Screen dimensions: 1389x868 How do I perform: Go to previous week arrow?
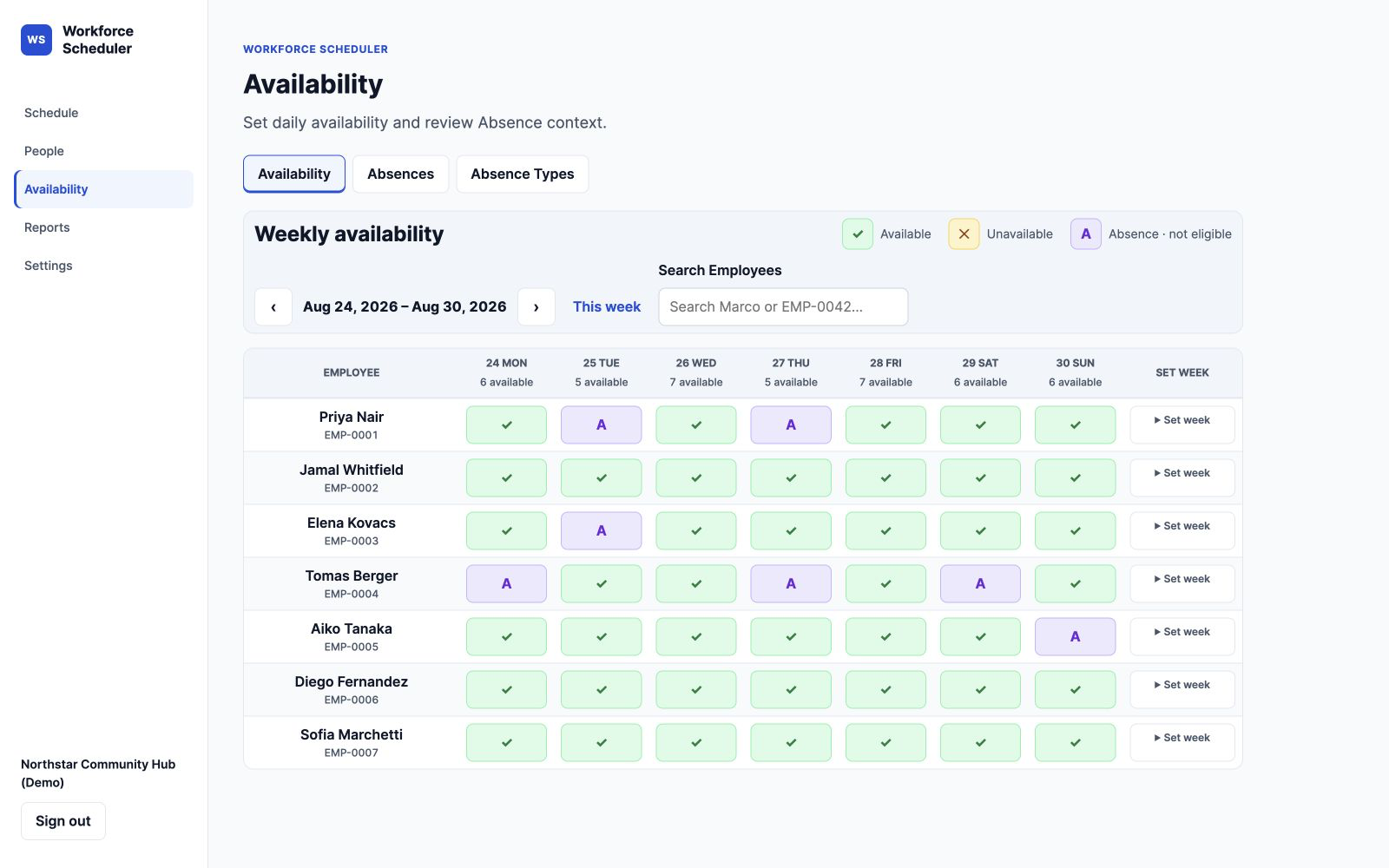[273, 307]
